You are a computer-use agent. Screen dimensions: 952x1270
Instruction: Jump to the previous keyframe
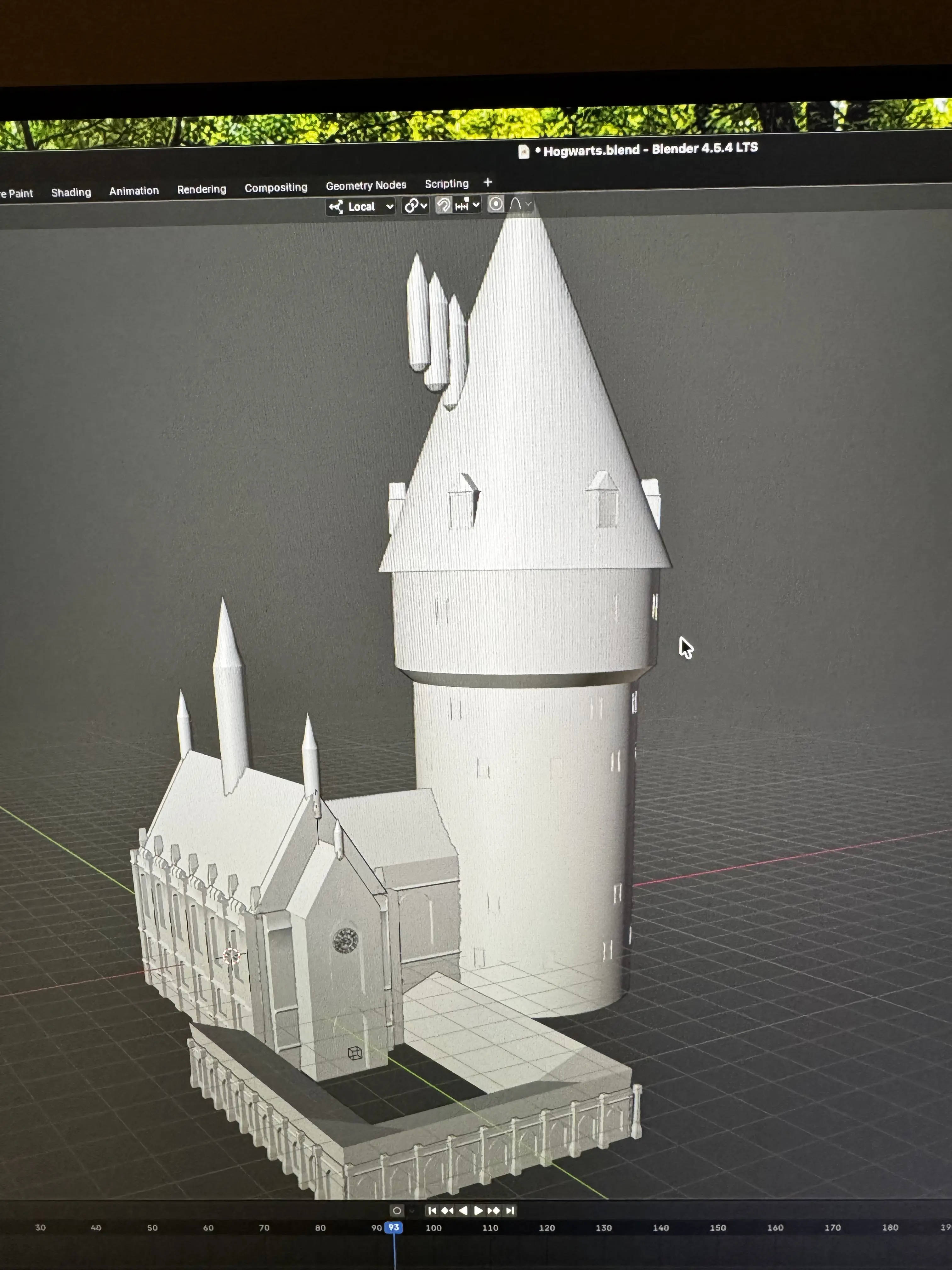447,1210
